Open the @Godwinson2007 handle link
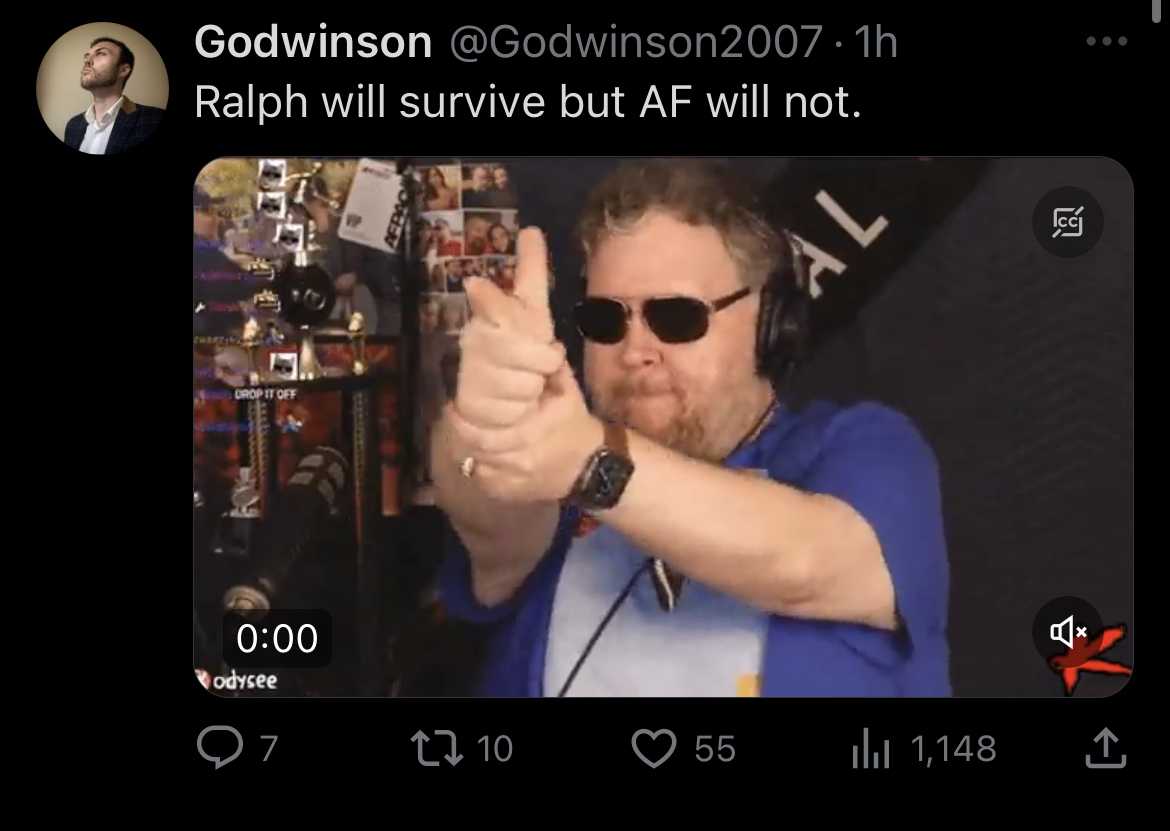 pyautogui.click(x=636, y=42)
